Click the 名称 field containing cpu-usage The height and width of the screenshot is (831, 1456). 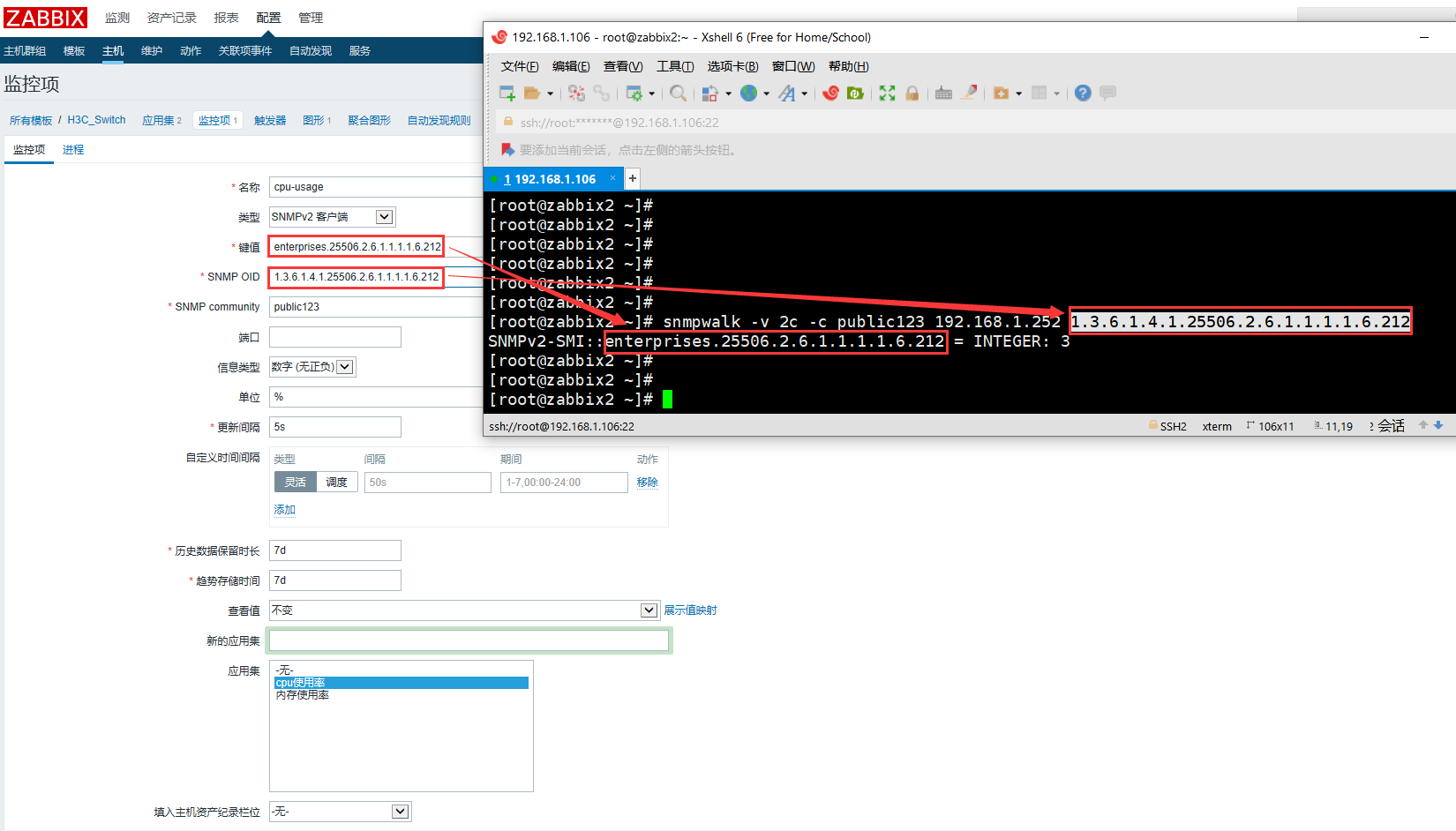[x=375, y=187]
